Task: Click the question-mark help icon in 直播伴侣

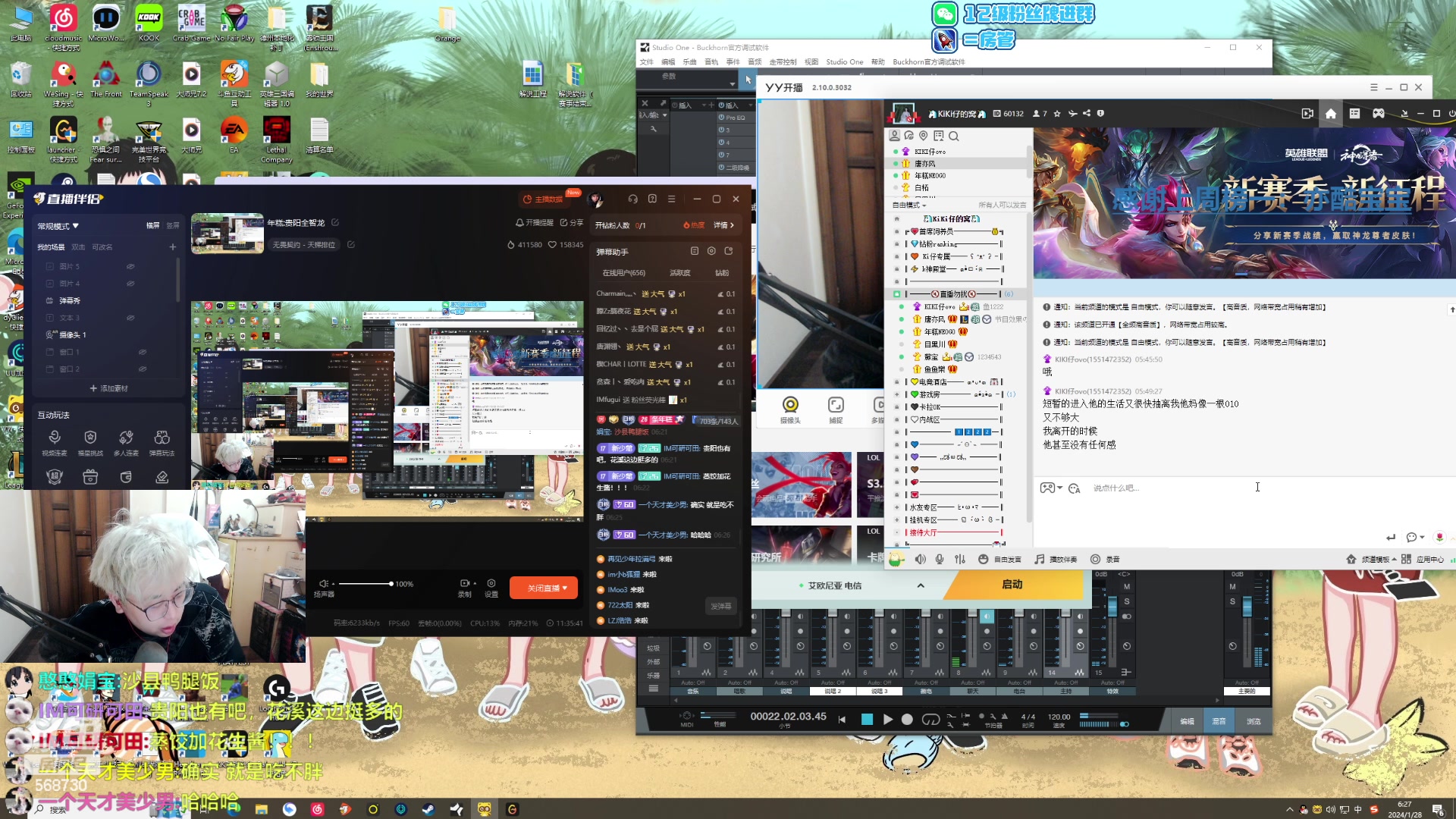Action: pyautogui.click(x=652, y=199)
